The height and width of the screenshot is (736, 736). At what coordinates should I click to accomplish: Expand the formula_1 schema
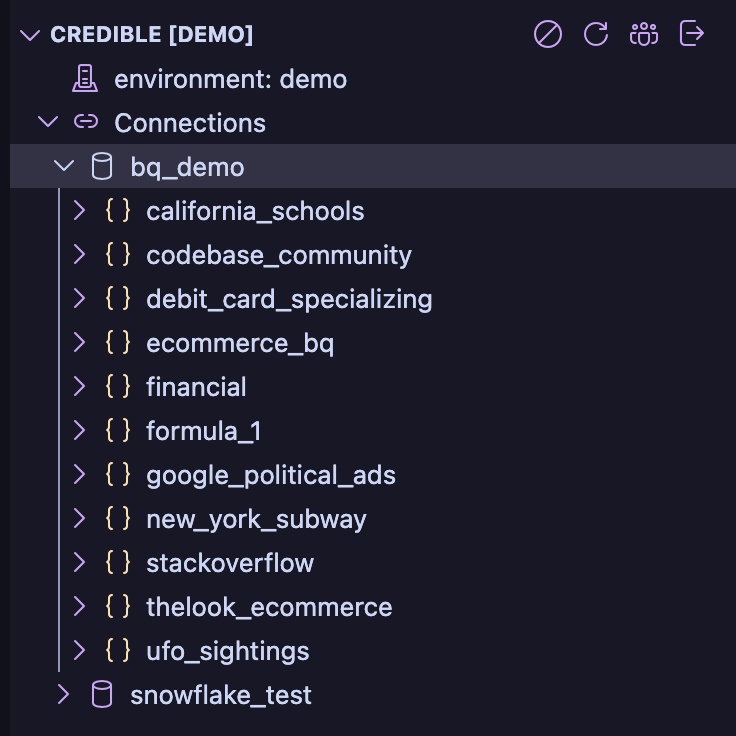coord(79,430)
